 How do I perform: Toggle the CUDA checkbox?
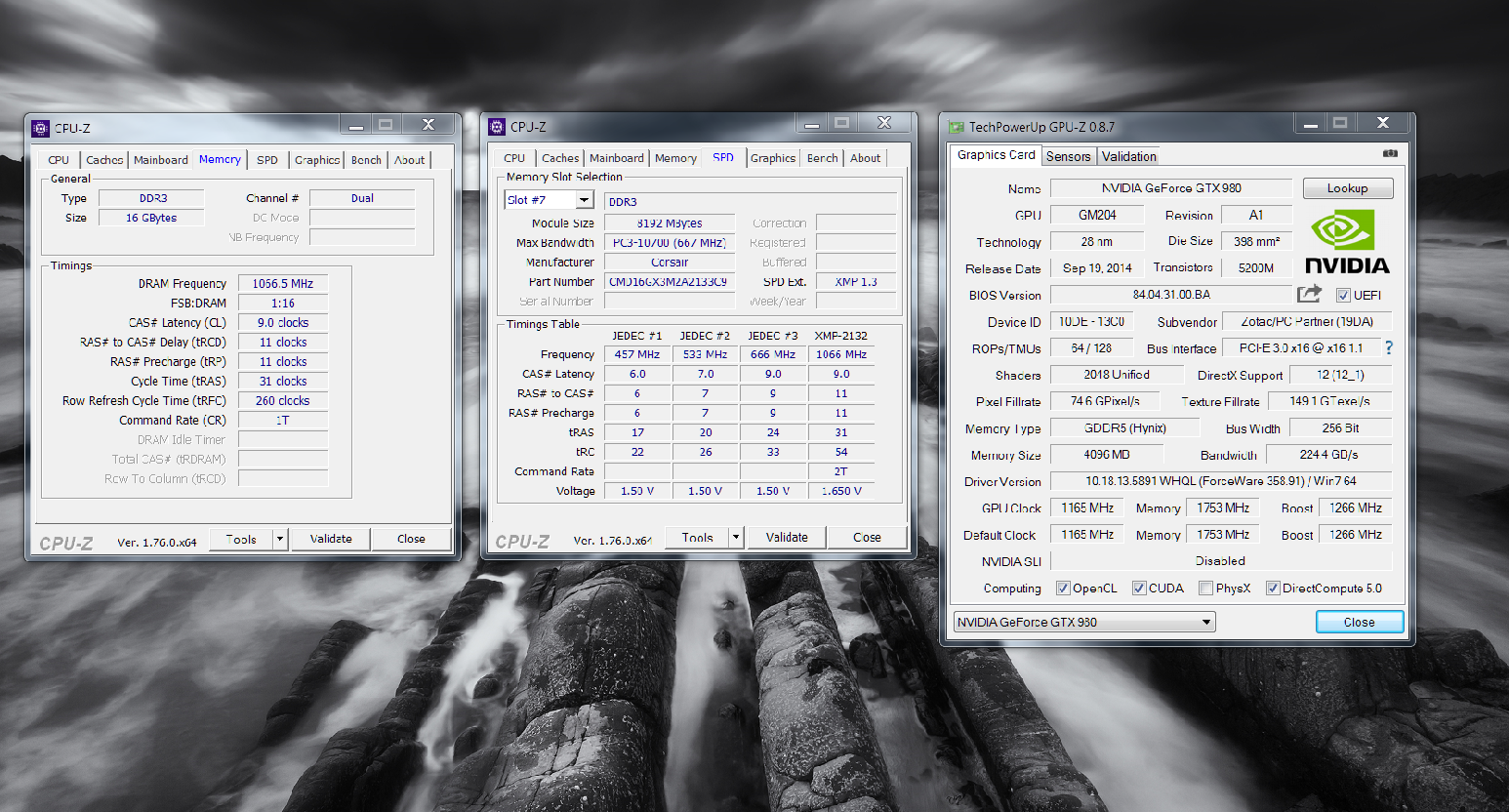[x=1139, y=589]
